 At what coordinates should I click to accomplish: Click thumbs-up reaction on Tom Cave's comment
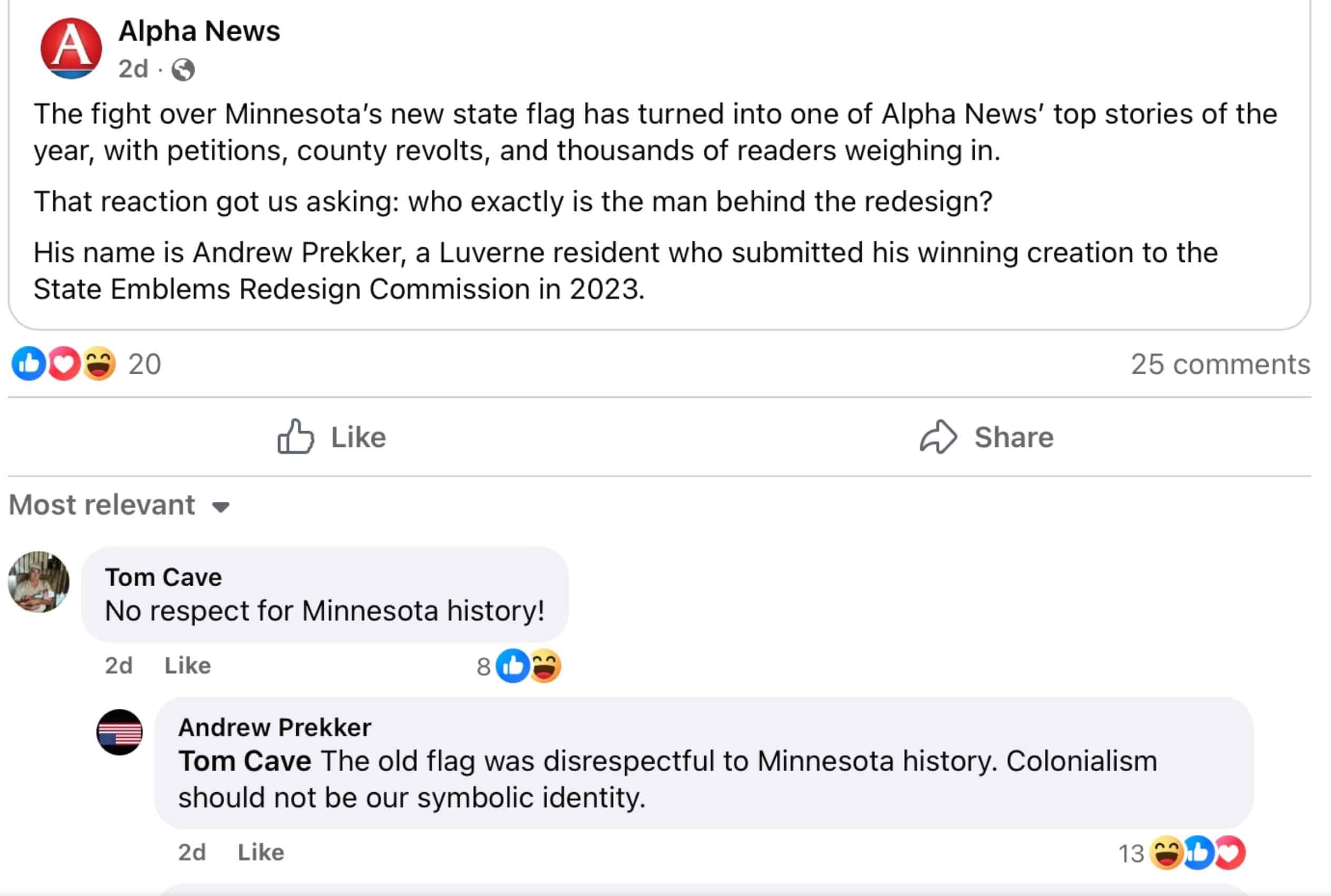click(512, 666)
